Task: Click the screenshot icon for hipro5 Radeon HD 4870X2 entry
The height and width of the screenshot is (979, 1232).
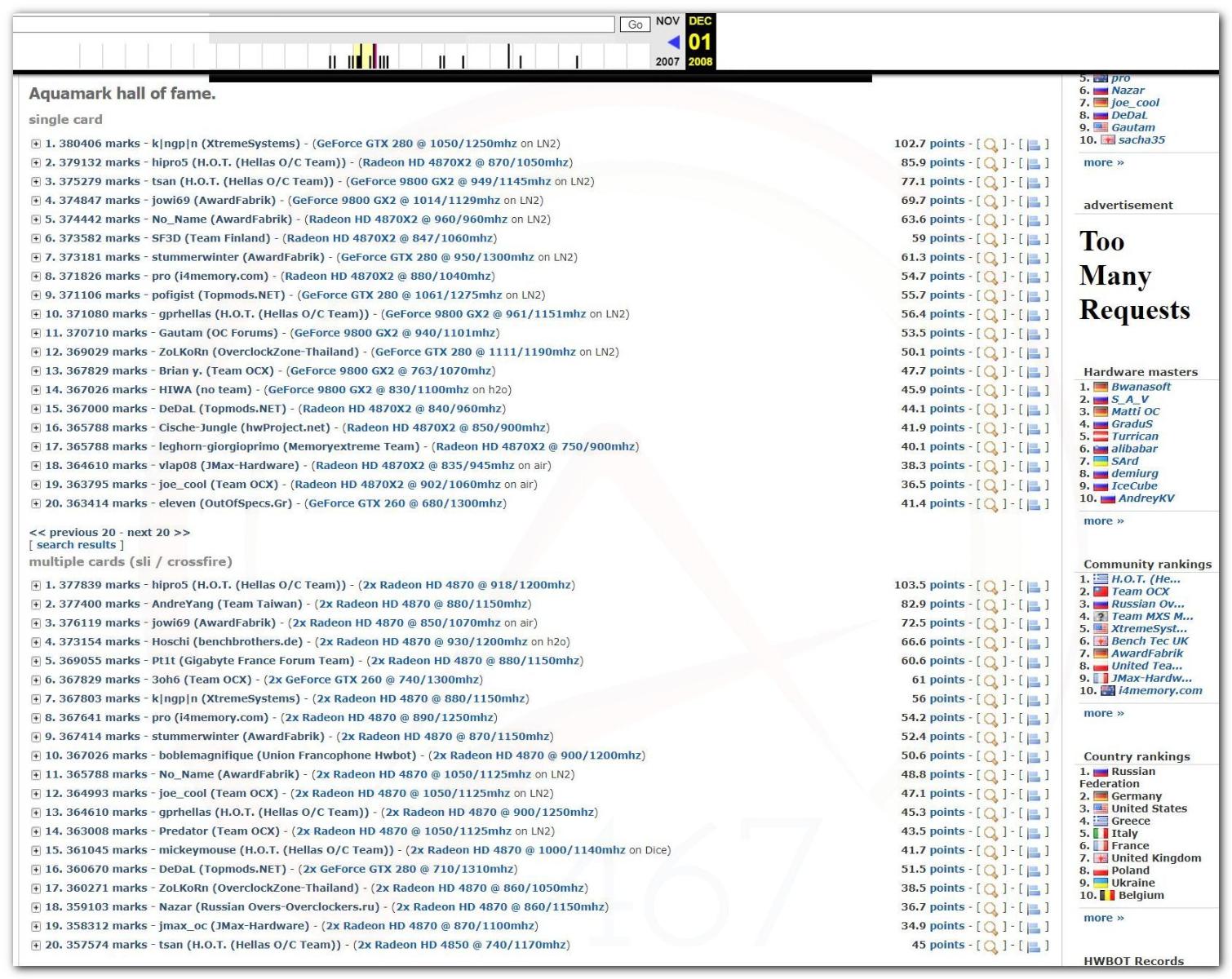Action: [x=1034, y=164]
